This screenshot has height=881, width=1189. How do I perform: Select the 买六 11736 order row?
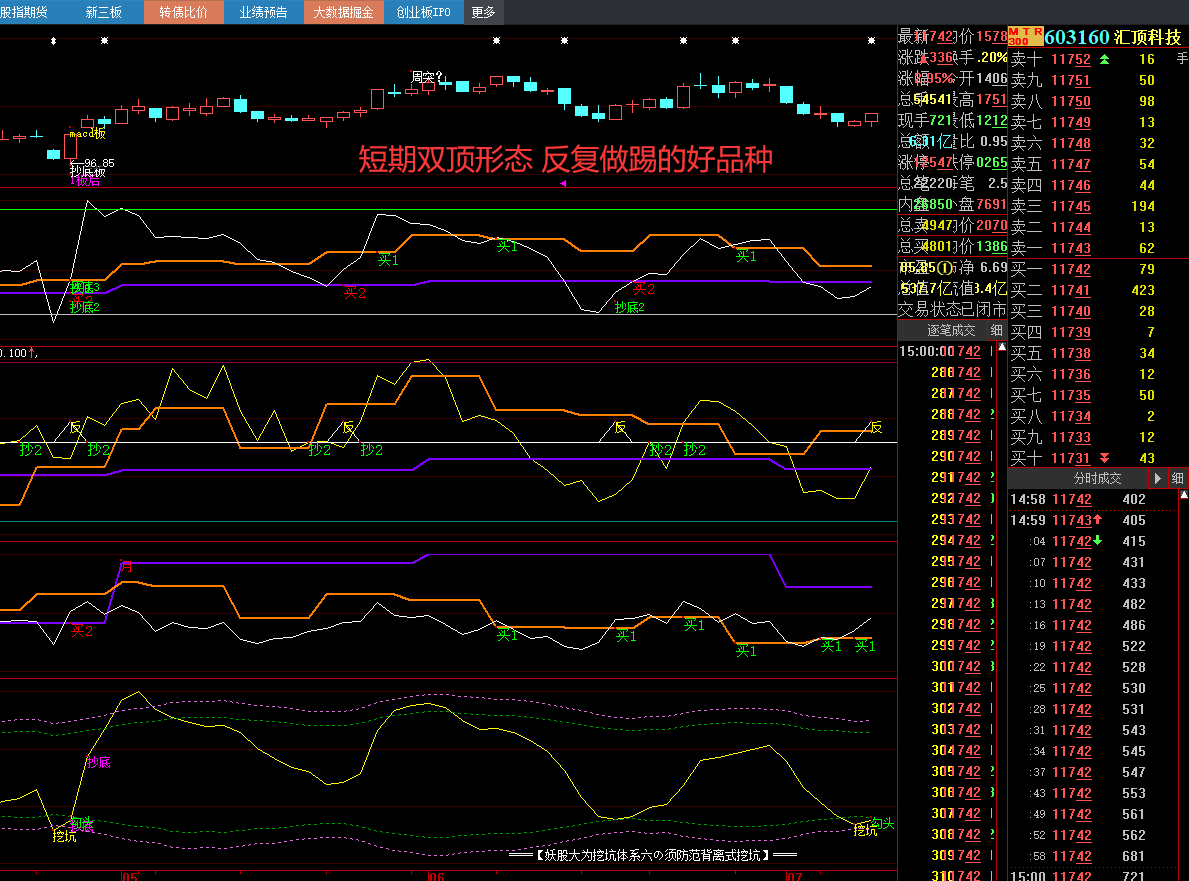1098,375
